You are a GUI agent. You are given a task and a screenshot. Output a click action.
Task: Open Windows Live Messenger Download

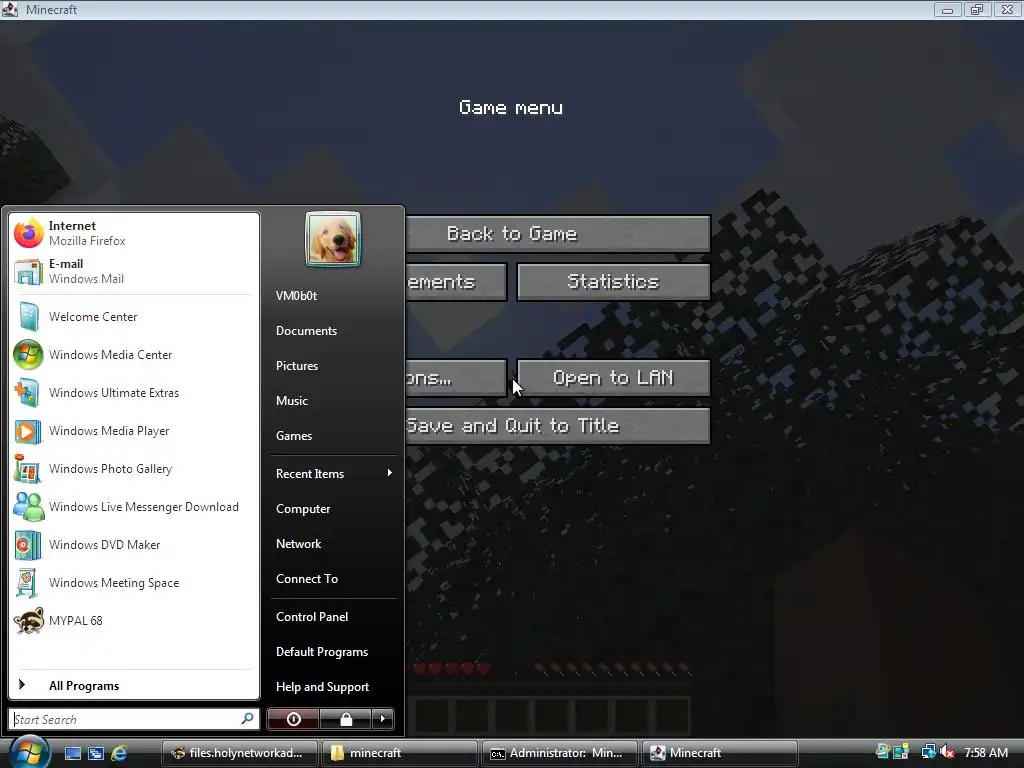tap(134, 507)
